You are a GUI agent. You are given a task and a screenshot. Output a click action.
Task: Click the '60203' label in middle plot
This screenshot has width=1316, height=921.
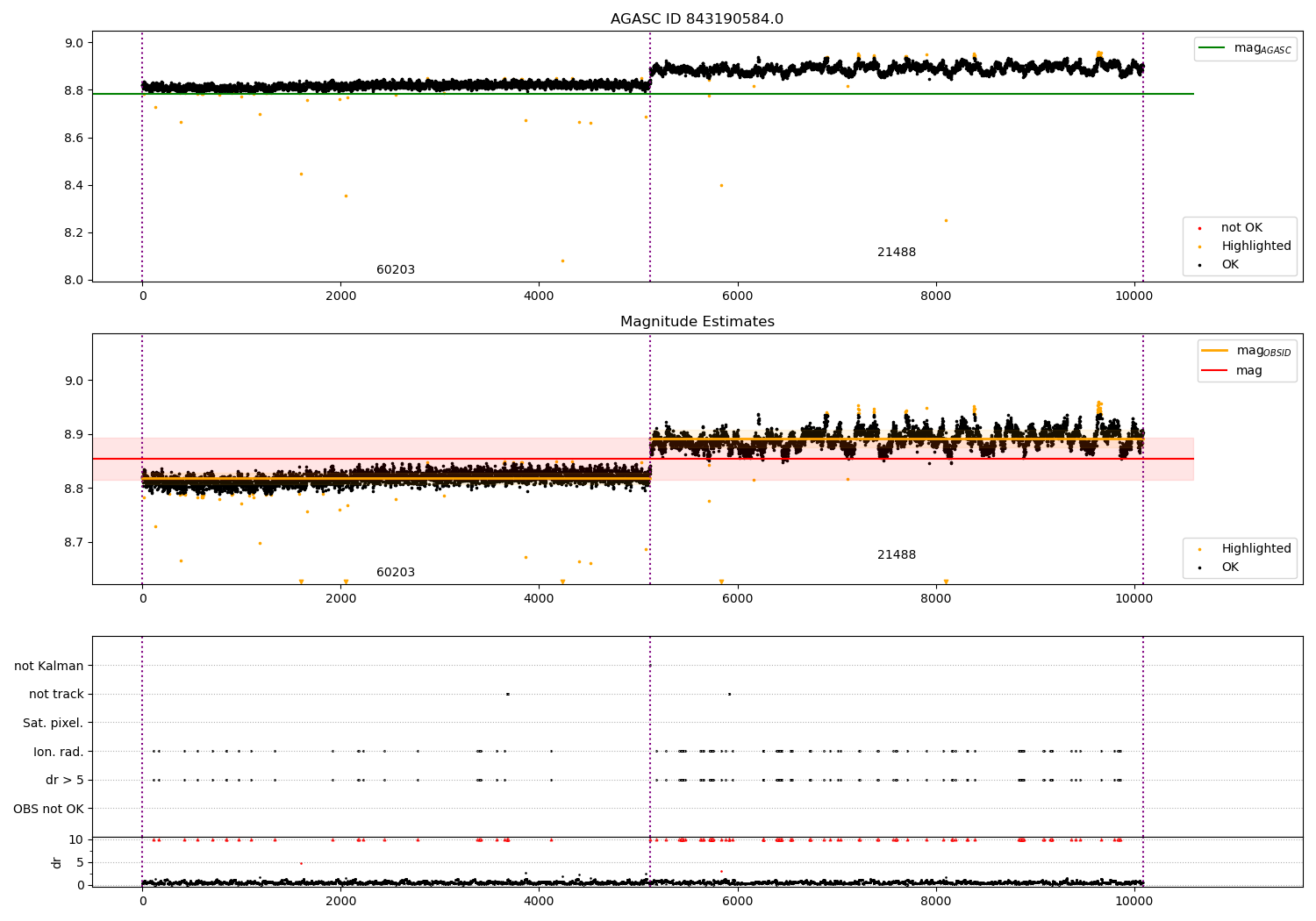[x=396, y=573]
